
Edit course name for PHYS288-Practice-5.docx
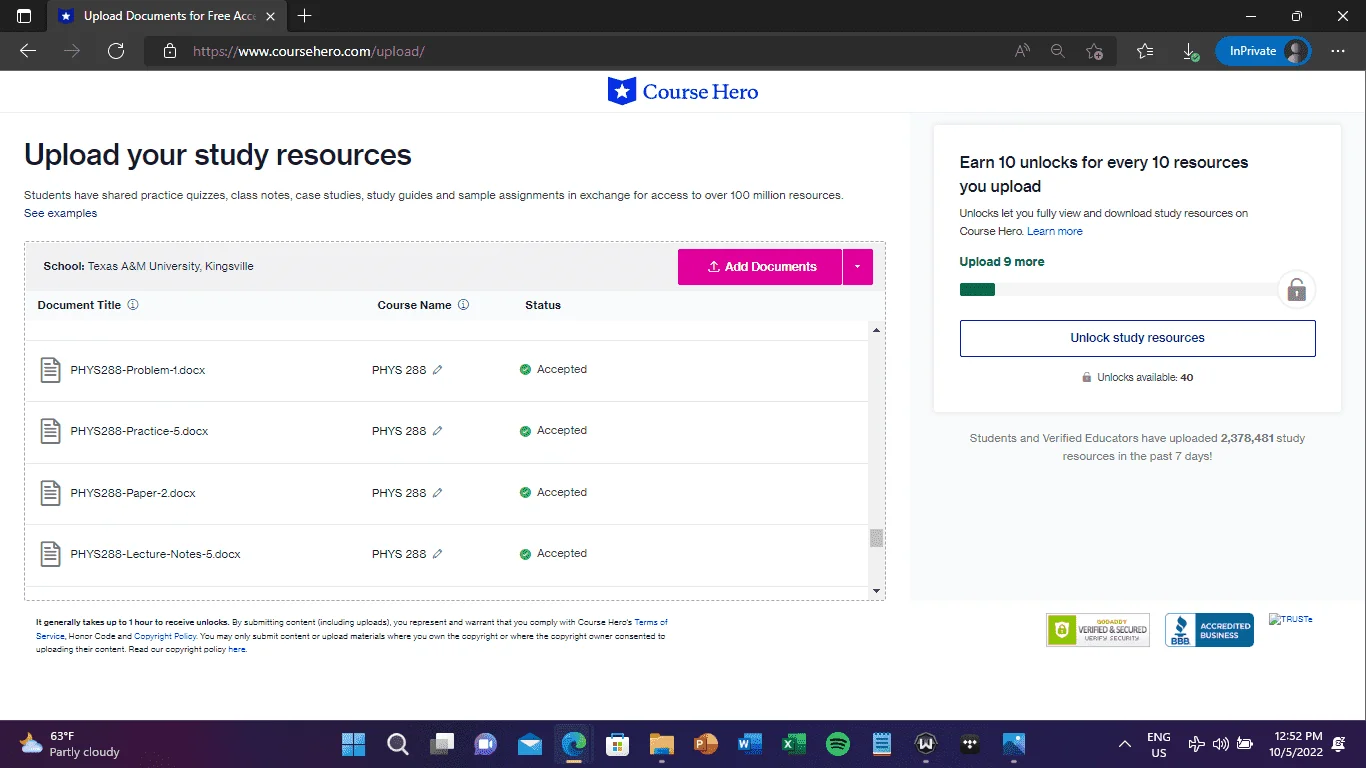(x=437, y=431)
